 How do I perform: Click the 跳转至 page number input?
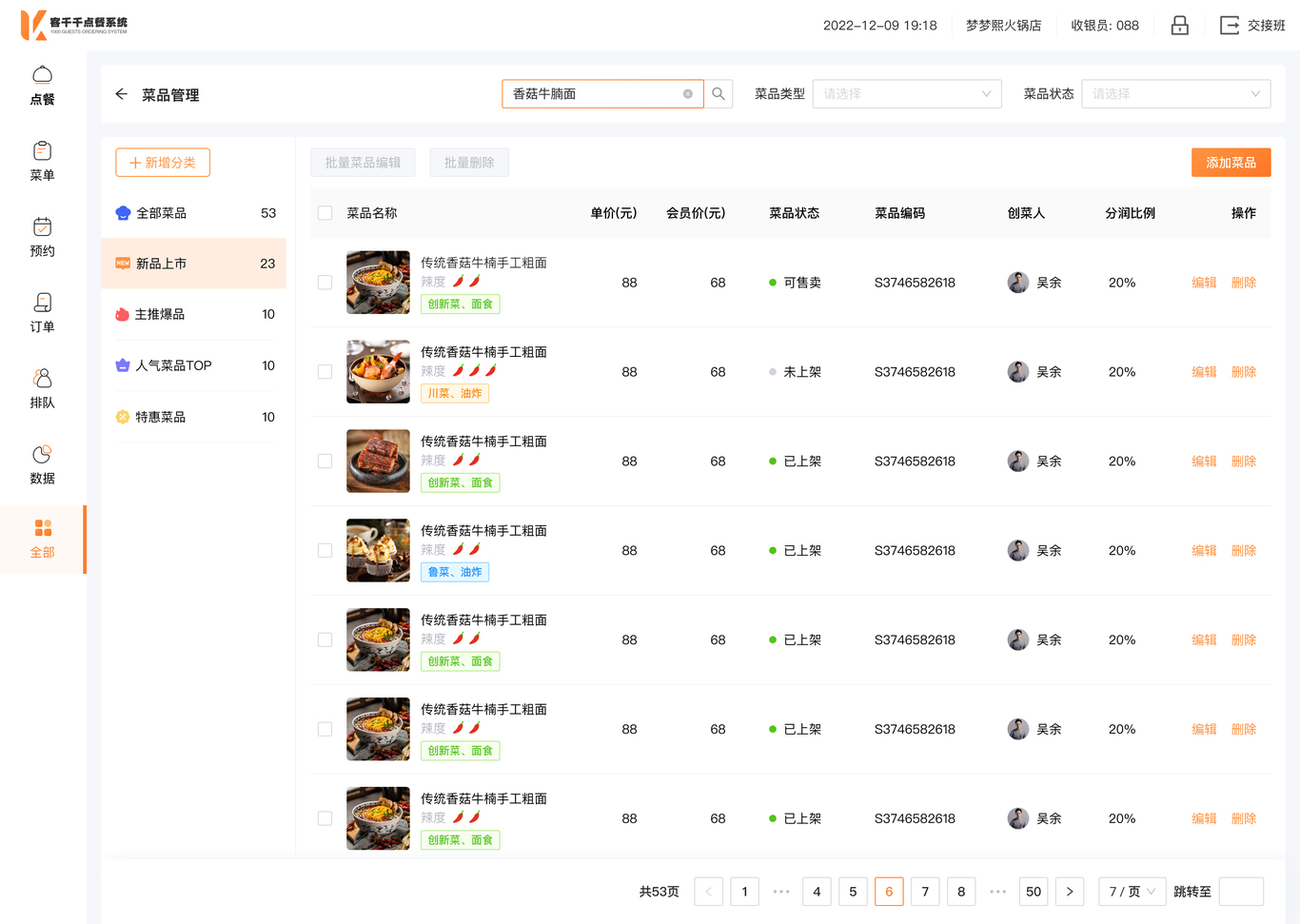[x=1241, y=892]
